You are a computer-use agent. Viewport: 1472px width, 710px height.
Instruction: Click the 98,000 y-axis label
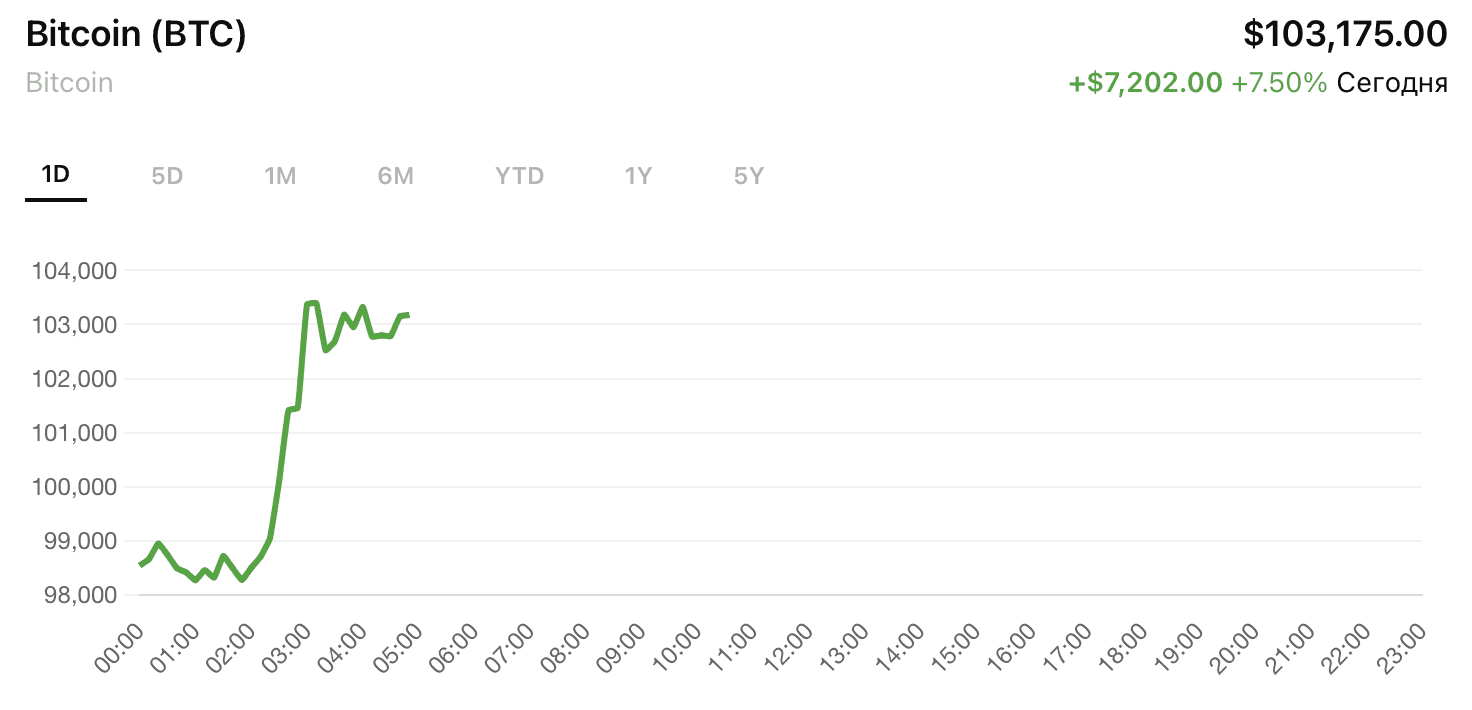75,595
